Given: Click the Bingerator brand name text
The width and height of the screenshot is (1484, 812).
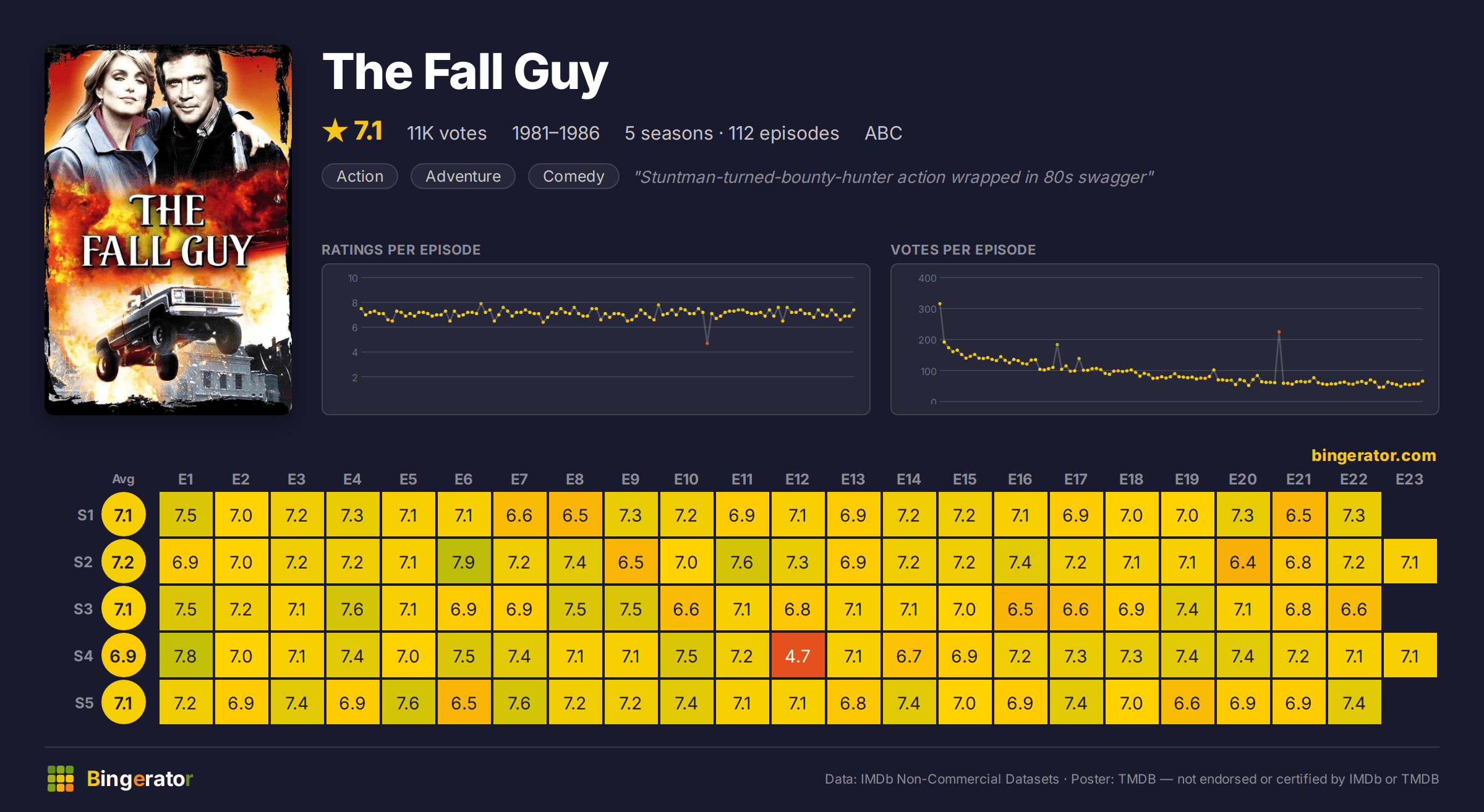Looking at the screenshot, I should (140, 779).
